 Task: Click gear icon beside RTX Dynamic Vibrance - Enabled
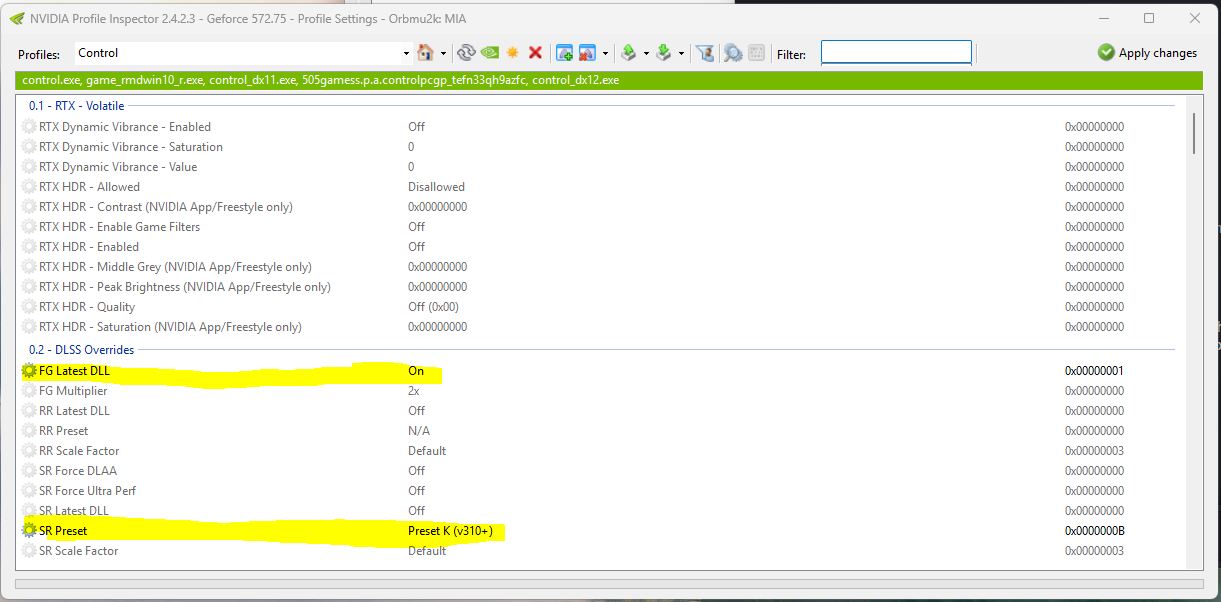tap(29, 127)
